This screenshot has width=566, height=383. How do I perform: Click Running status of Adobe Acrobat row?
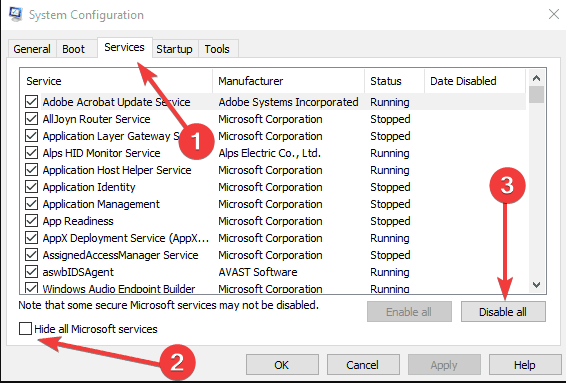(x=390, y=102)
